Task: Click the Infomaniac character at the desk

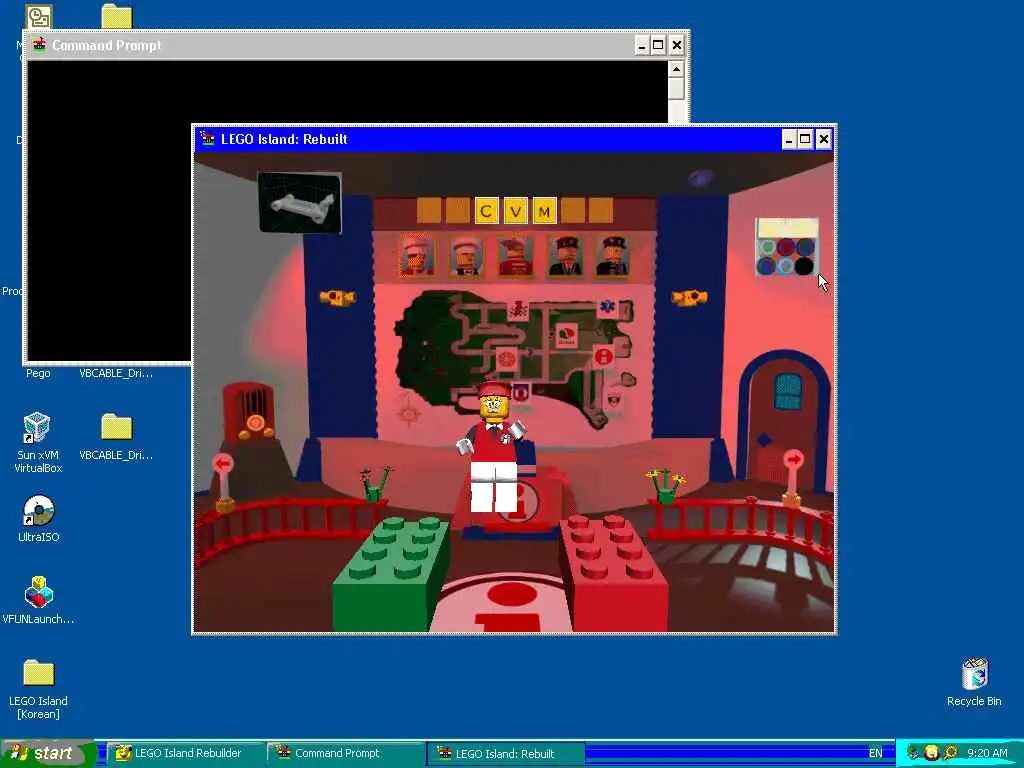Action: click(494, 447)
